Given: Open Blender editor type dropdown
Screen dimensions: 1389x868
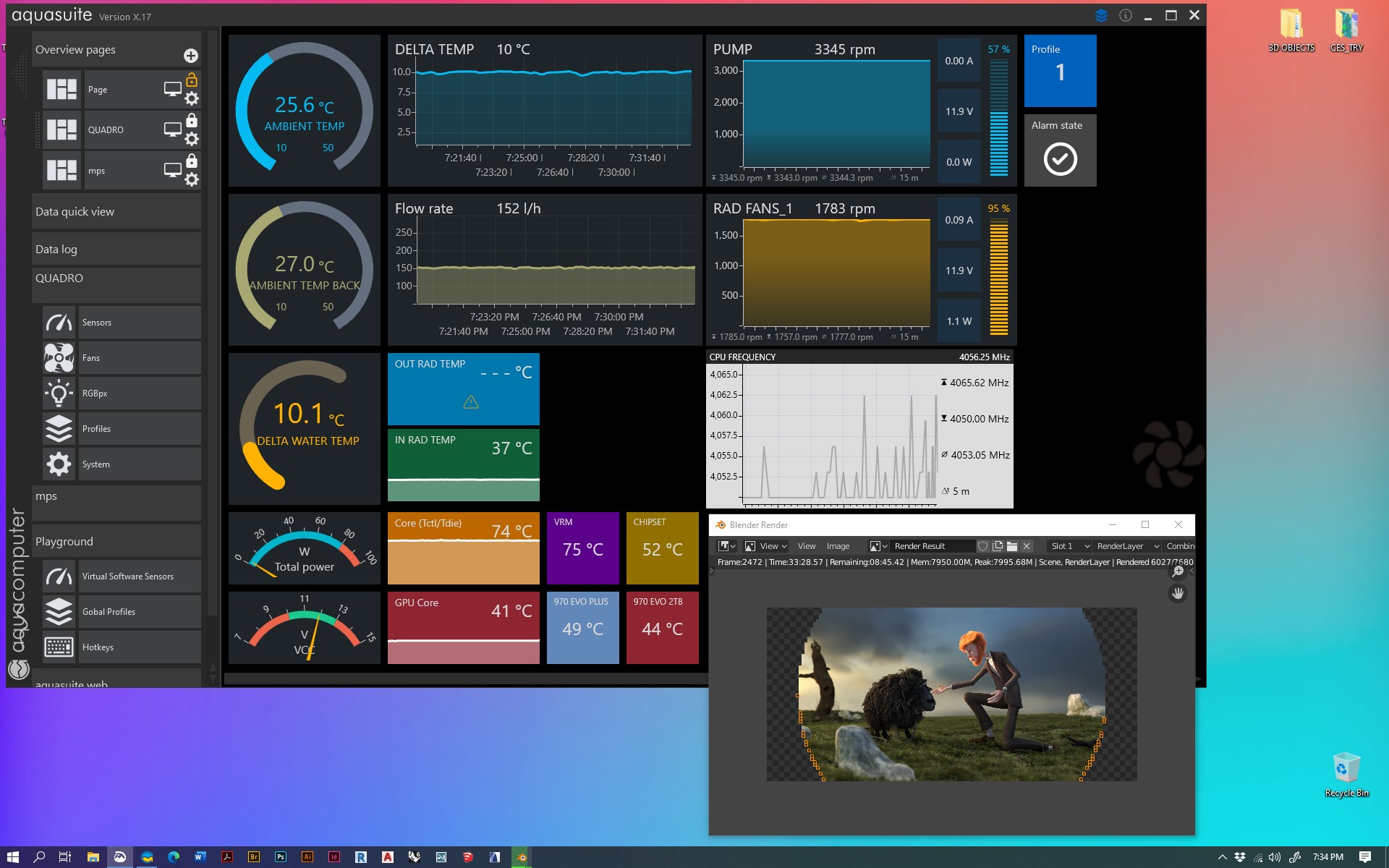Looking at the screenshot, I should pos(726,546).
